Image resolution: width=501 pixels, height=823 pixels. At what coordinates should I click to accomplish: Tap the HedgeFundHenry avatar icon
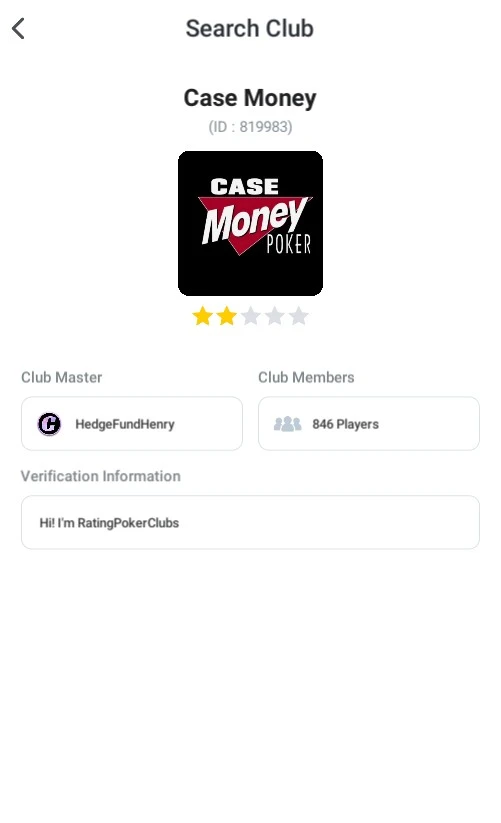(x=49, y=424)
